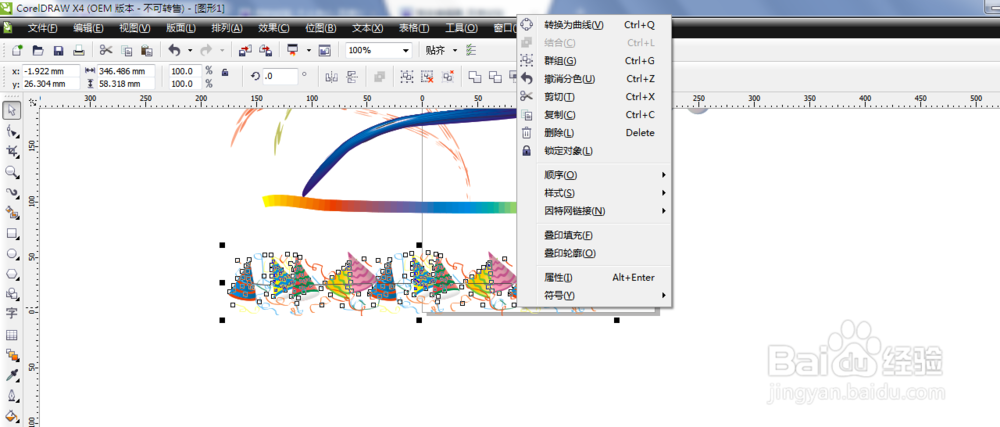This screenshot has height=427, width=1000.
Task: Select the Outline pen tool
Action: pyautogui.click(x=11, y=396)
